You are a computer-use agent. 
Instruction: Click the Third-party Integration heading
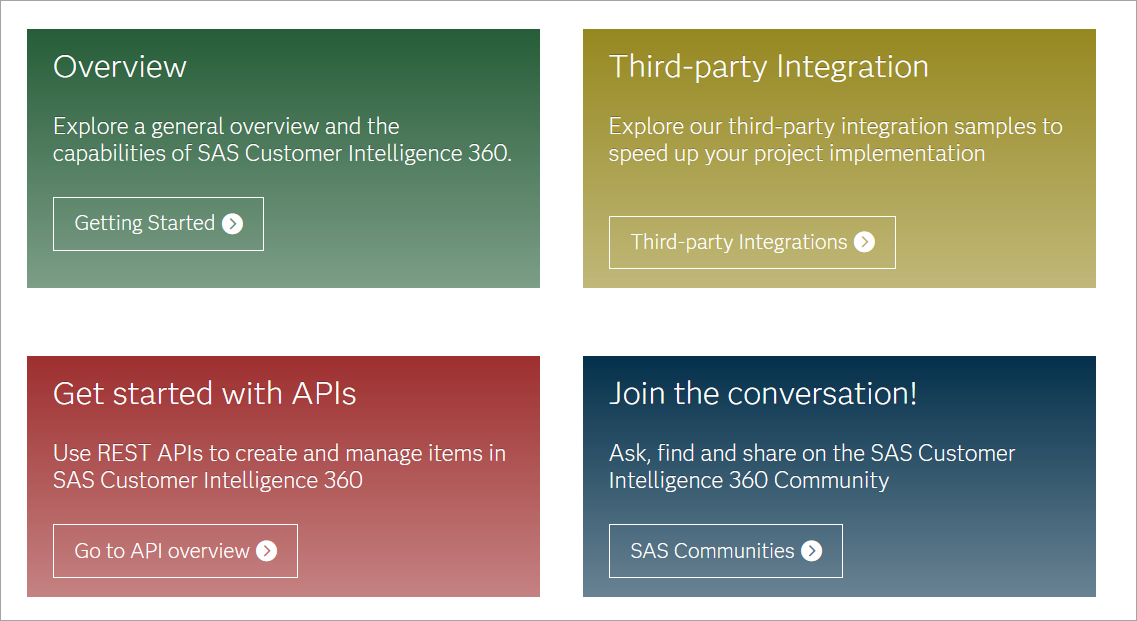[x=768, y=67]
